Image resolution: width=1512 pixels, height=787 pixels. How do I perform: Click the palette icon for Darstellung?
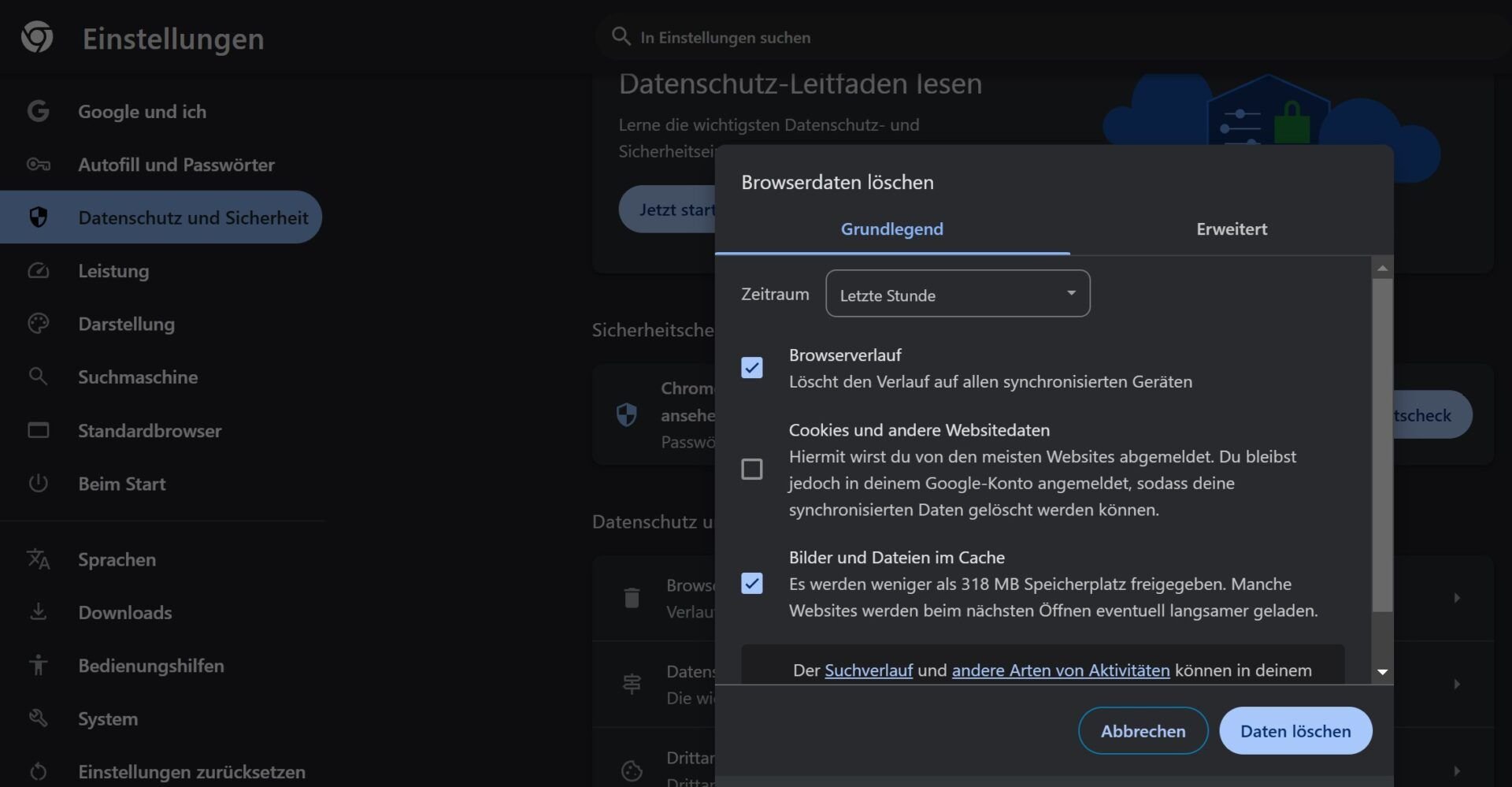38,323
